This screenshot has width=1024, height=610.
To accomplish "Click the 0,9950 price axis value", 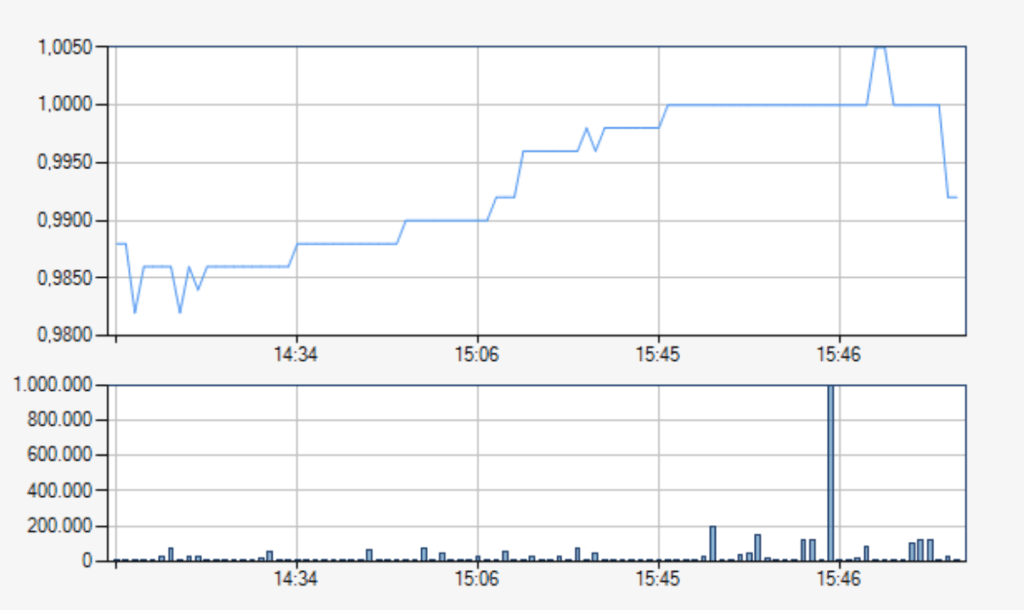I will tap(65, 163).
